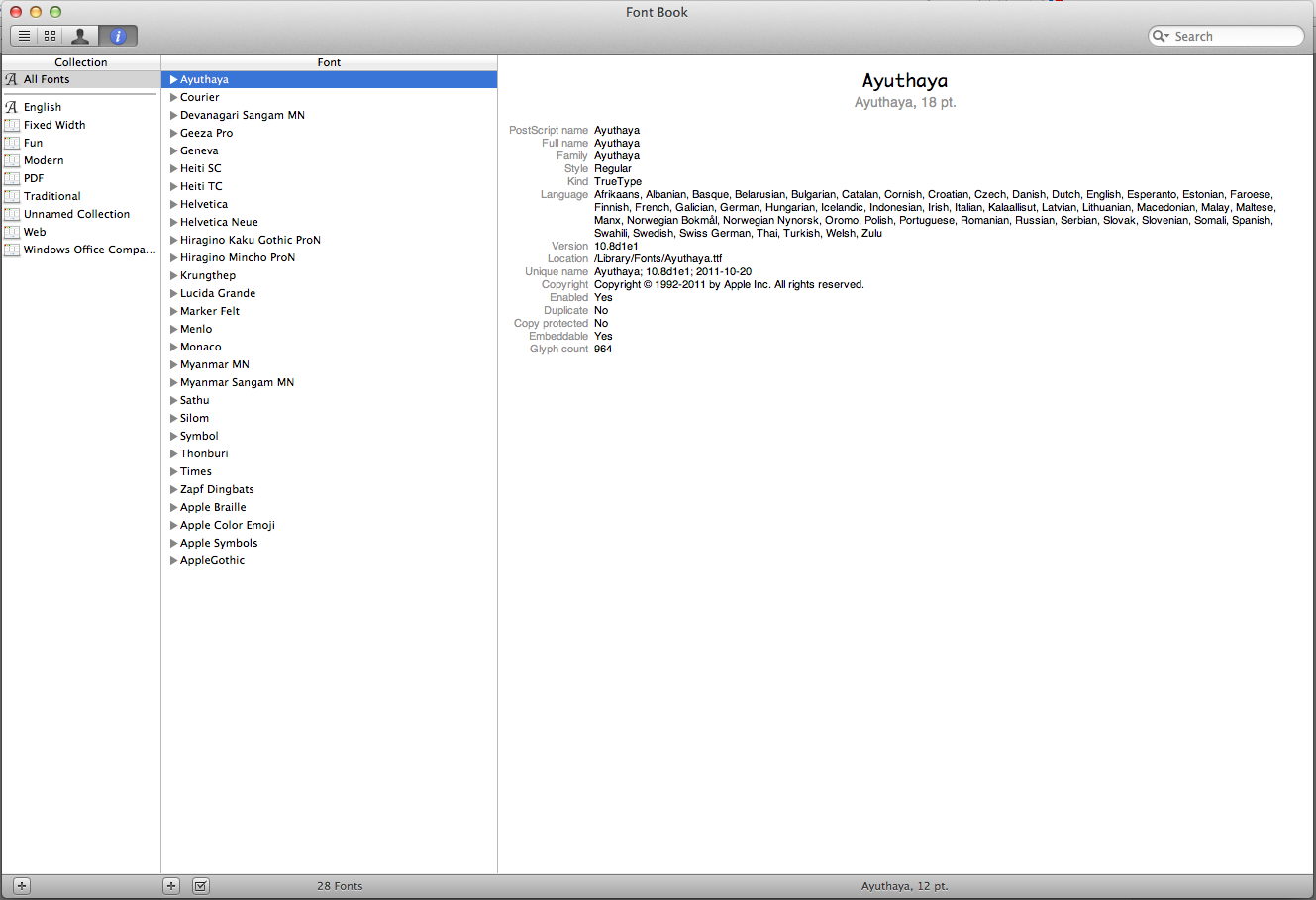Click the glyph count value 964
This screenshot has height=900, width=1316.
tap(603, 349)
